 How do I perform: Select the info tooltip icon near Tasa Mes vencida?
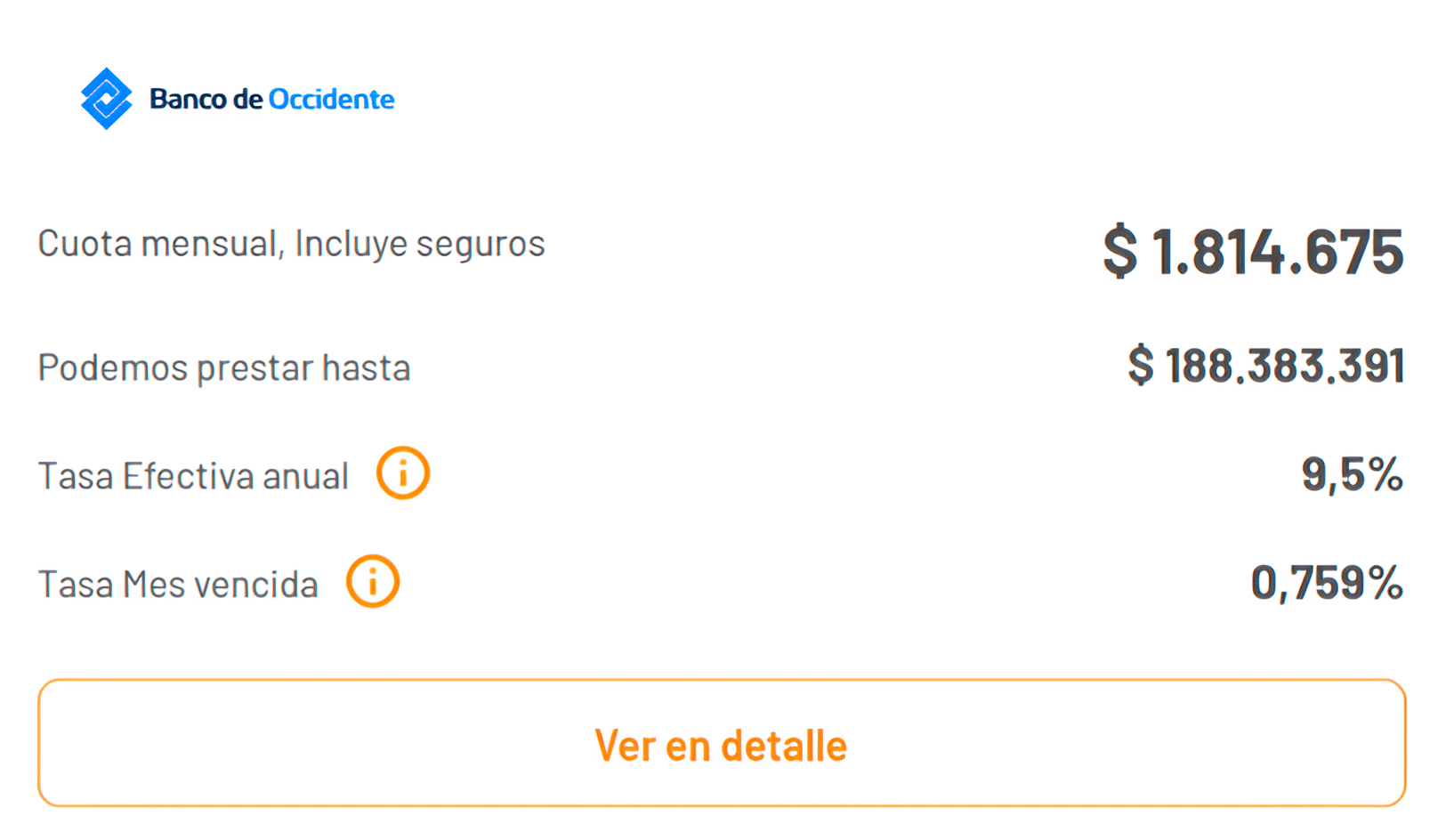[x=372, y=581]
